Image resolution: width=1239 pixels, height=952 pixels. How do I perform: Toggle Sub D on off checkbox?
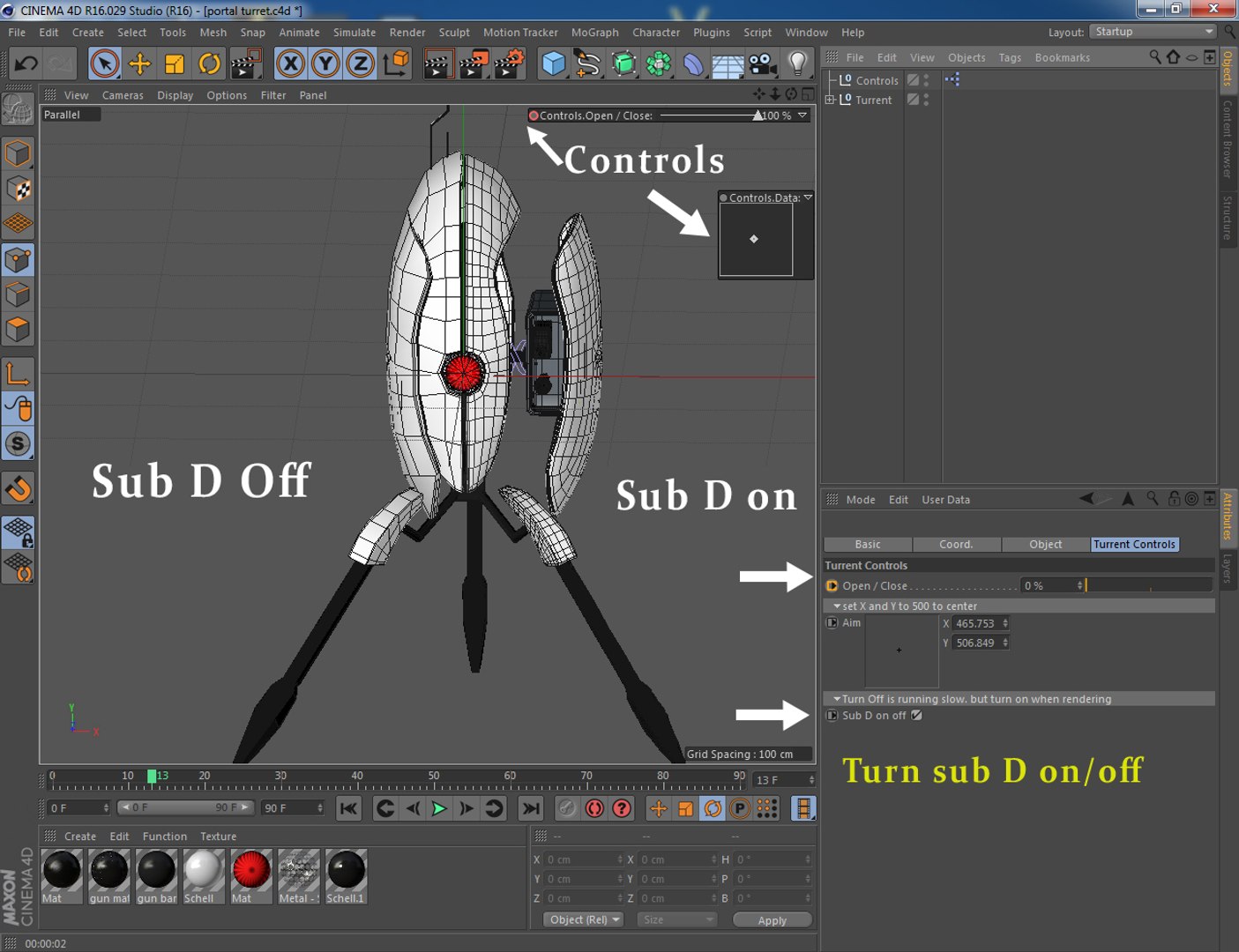[x=917, y=716]
